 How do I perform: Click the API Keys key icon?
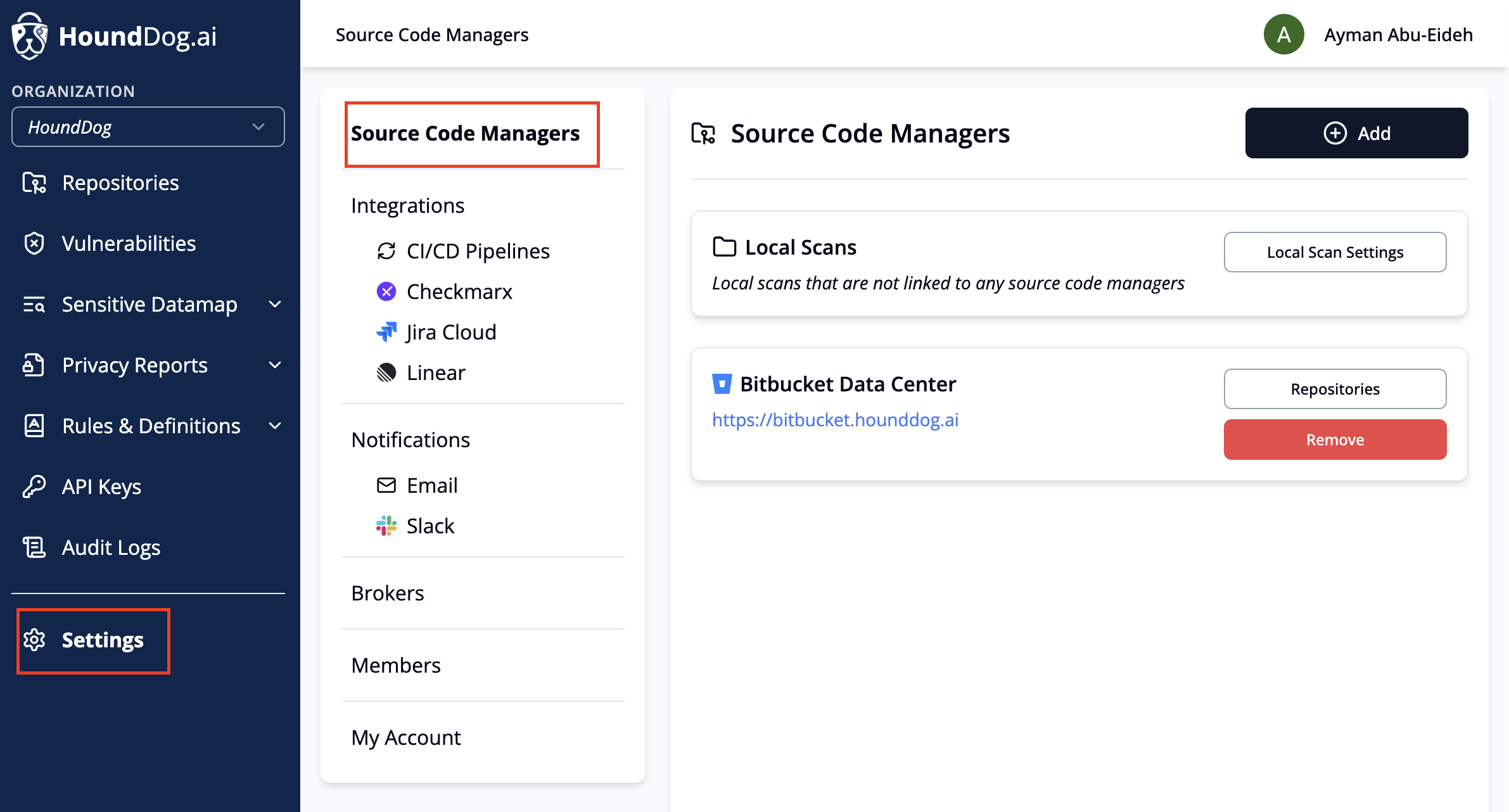34,487
